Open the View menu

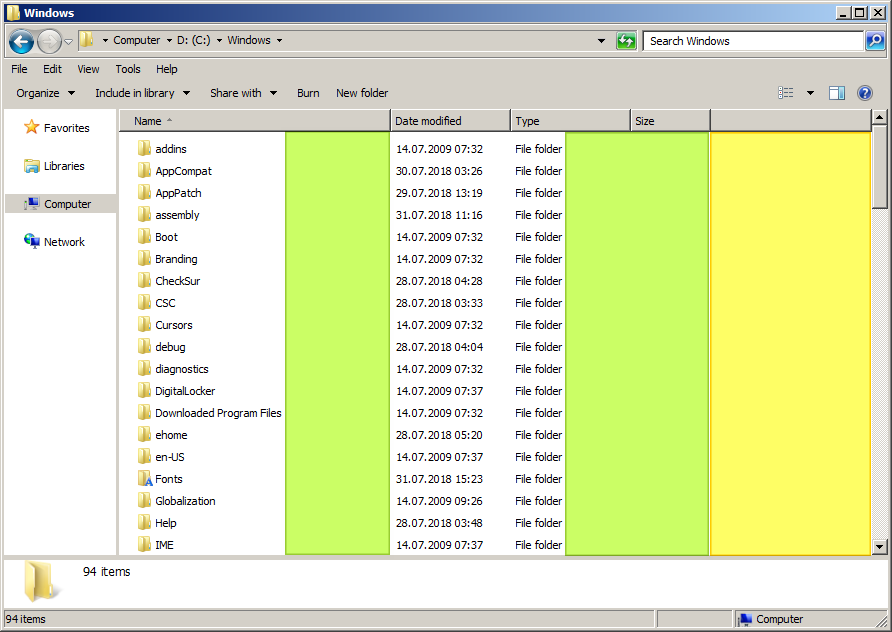pos(88,69)
